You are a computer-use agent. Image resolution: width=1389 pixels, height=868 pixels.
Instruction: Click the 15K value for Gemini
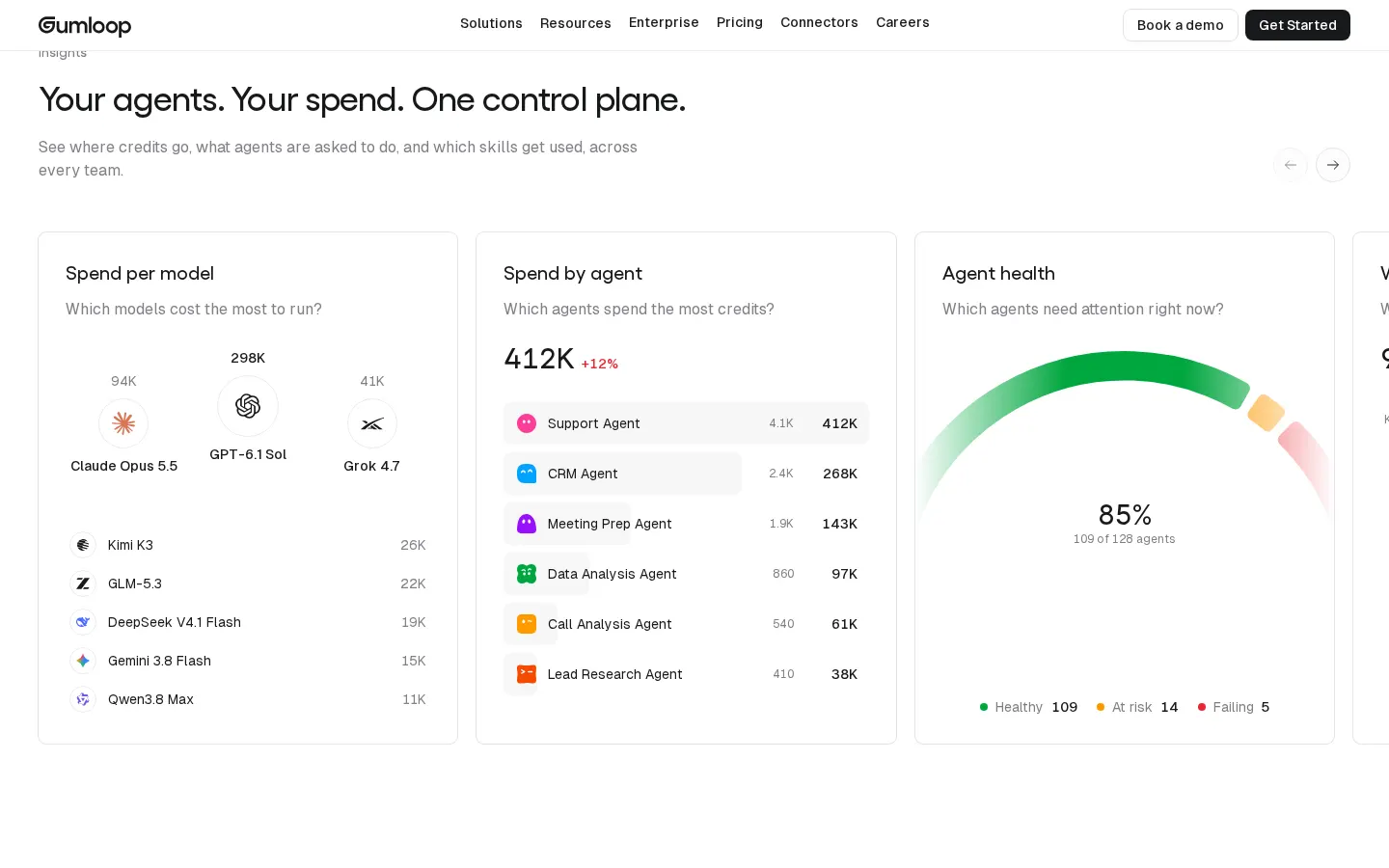click(414, 661)
